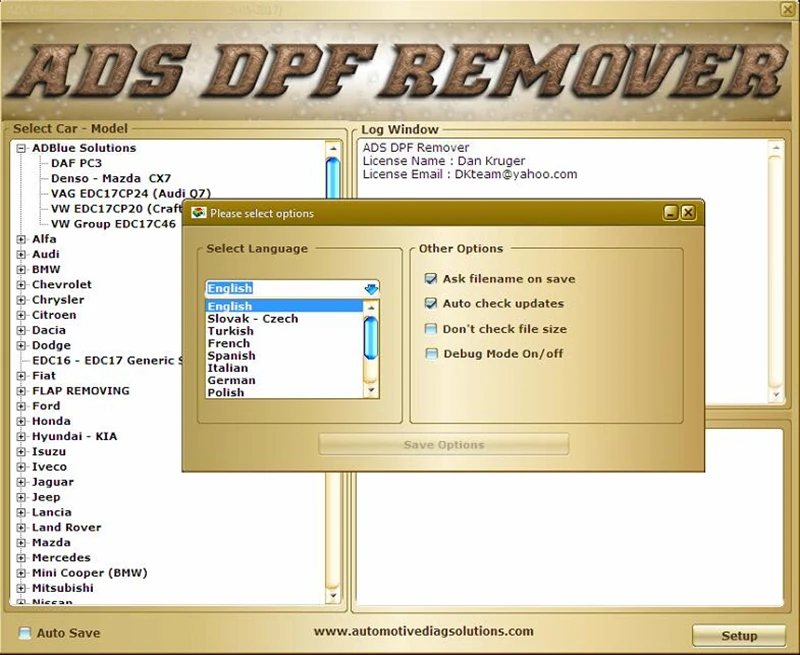This screenshot has height=655, width=800.
Task: Select EDC16 - EDC17 Generic tree item
Action: (106, 361)
